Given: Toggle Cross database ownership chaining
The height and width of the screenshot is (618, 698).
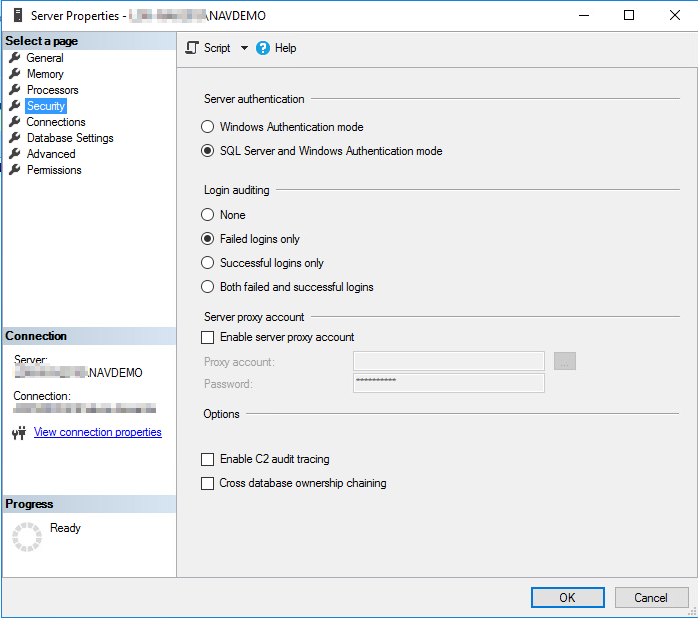Looking at the screenshot, I should pos(208,483).
